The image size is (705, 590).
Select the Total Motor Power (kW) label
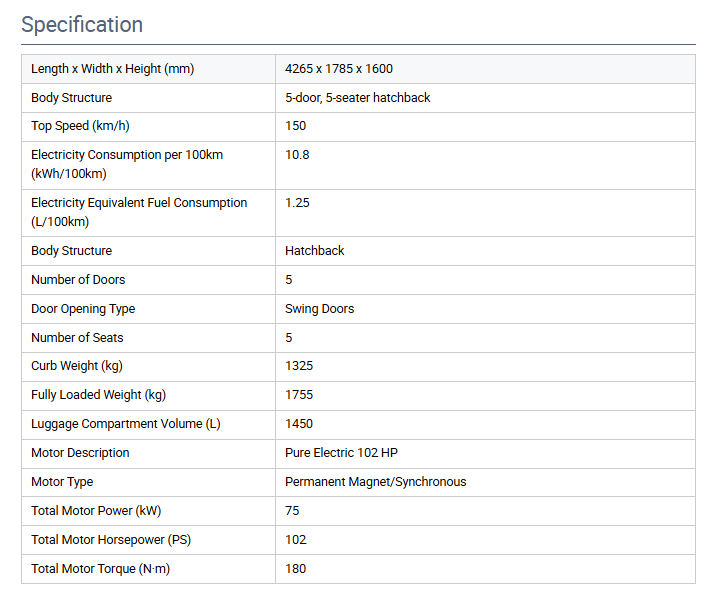tap(96, 511)
